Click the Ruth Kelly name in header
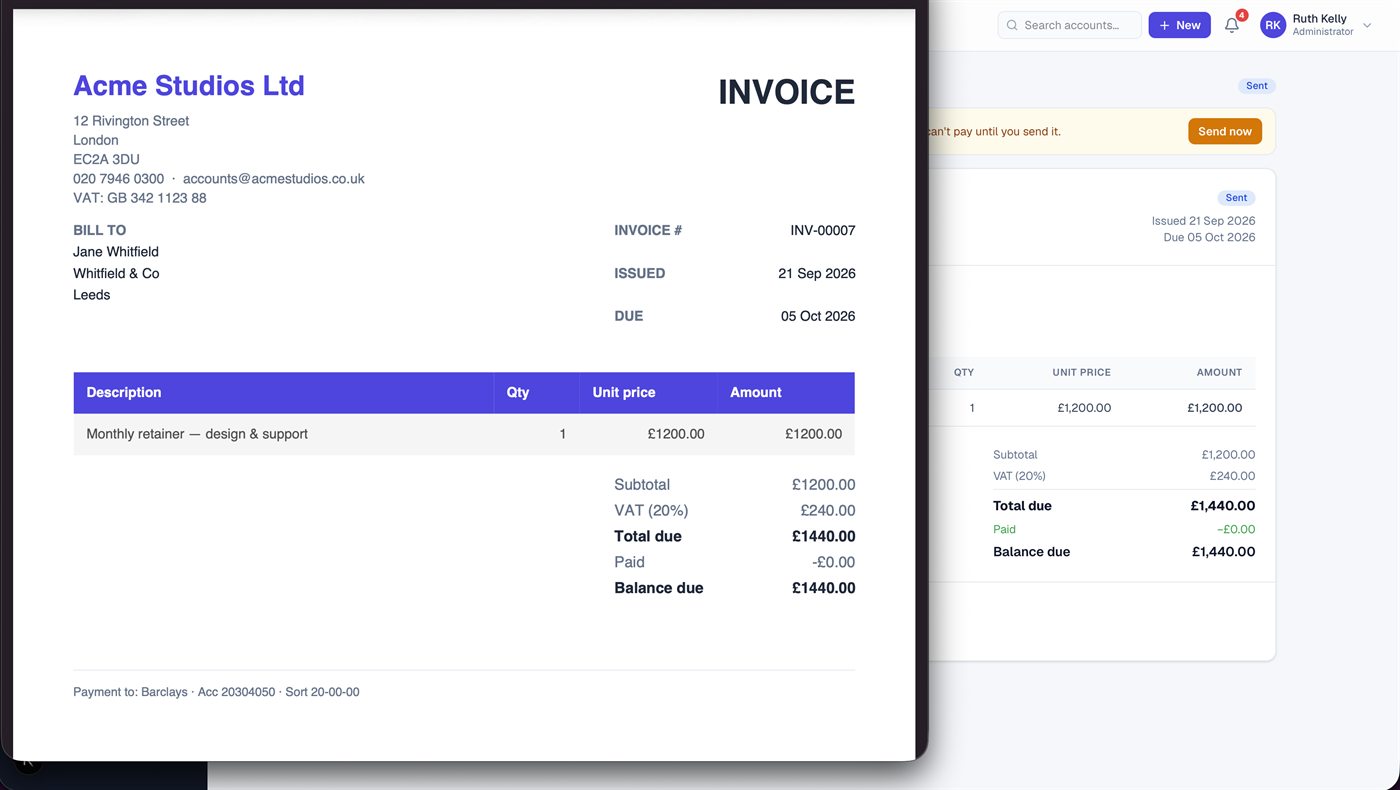Viewport: 1400px width, 790px height. point(1319,18)
